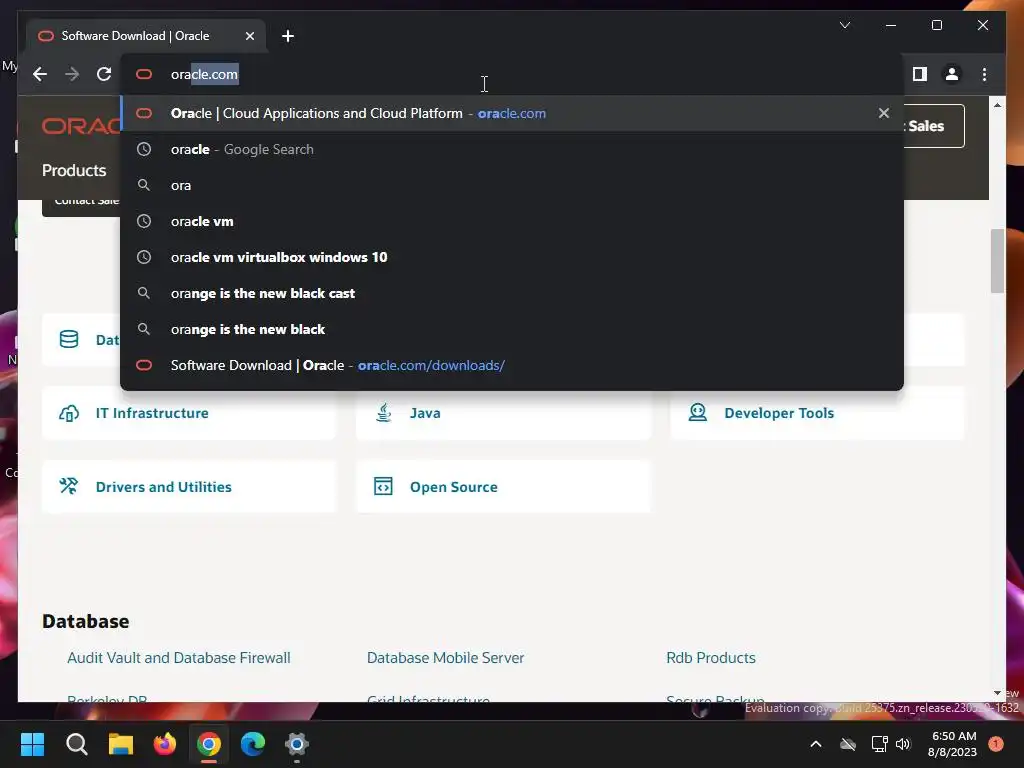
Task: Open Audit Vault and Database Firewall link
Action: (x=179, y=658)
